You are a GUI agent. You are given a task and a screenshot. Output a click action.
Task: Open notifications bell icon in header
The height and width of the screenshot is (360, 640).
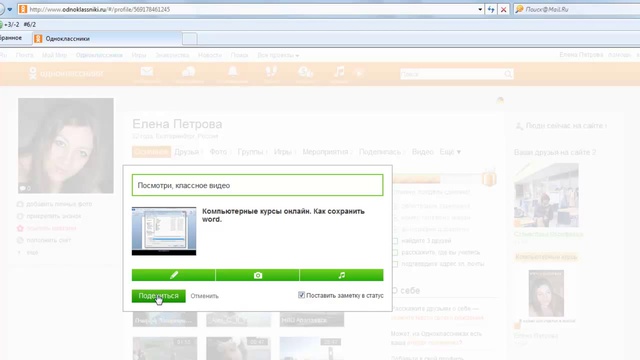coord(233,73)
